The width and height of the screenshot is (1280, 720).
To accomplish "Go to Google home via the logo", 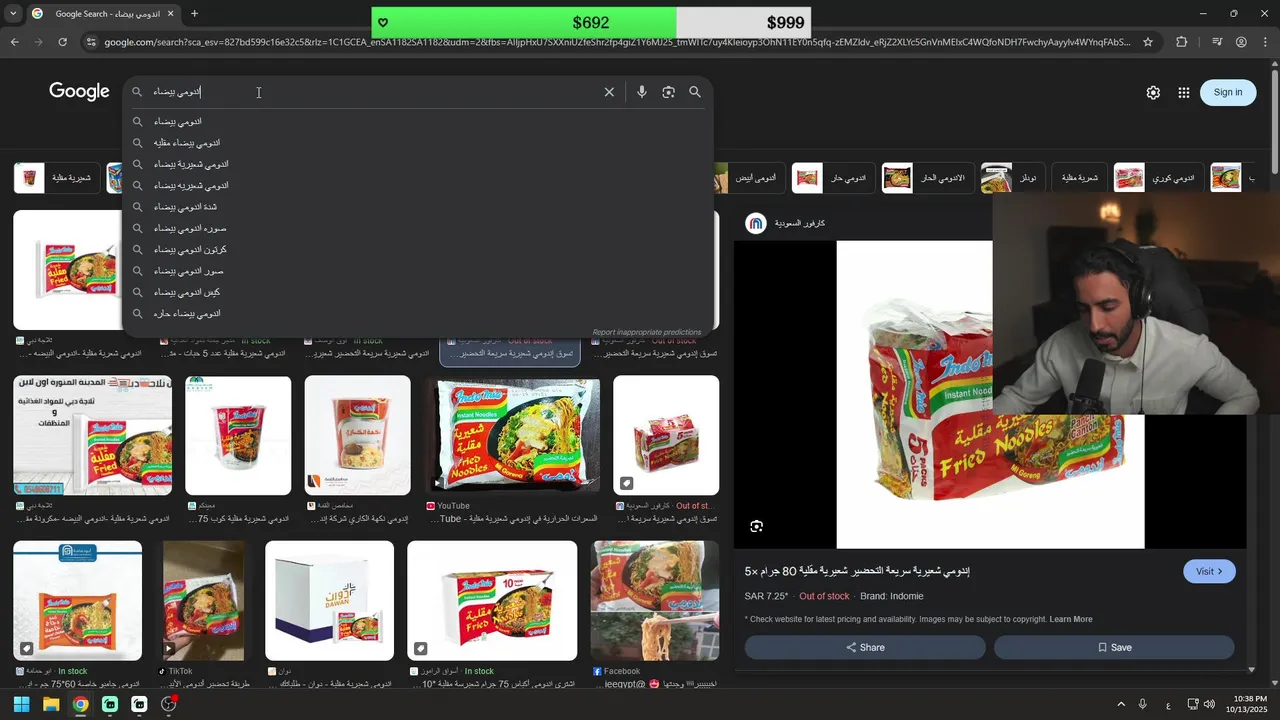I will (x=79, y=92).
